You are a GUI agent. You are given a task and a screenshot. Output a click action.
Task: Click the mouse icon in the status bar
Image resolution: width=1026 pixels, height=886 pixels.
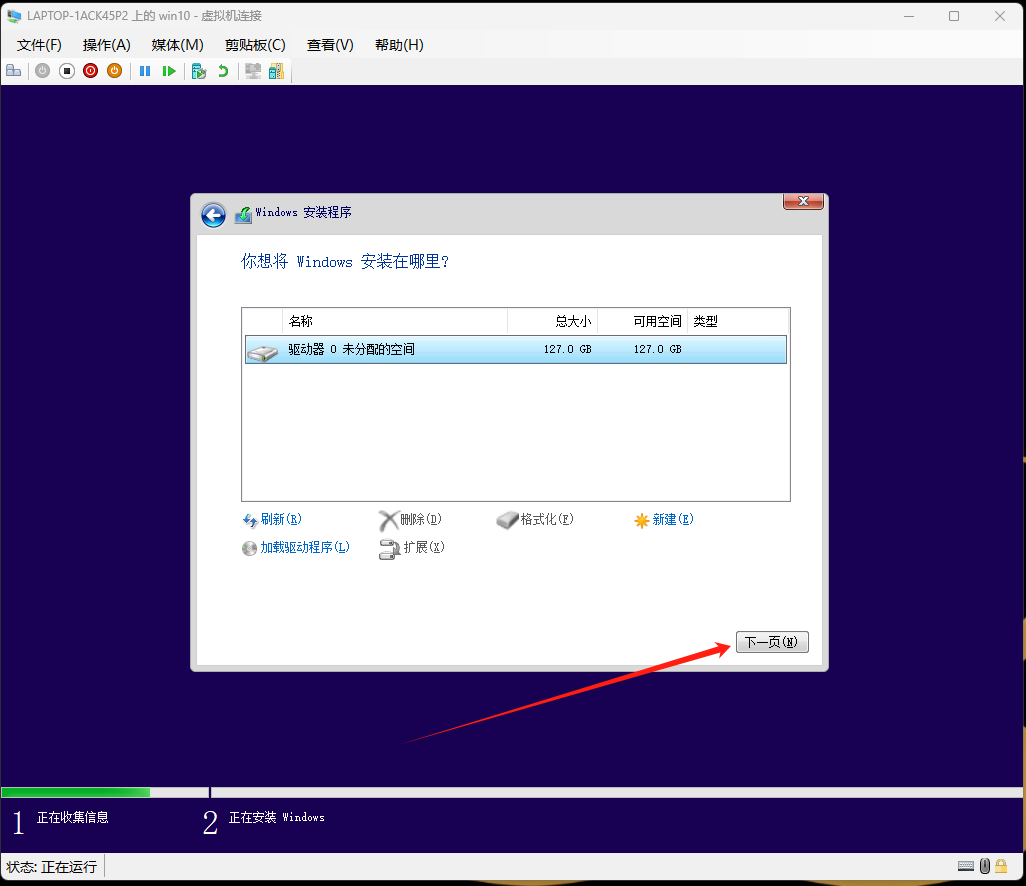point(985,866)
